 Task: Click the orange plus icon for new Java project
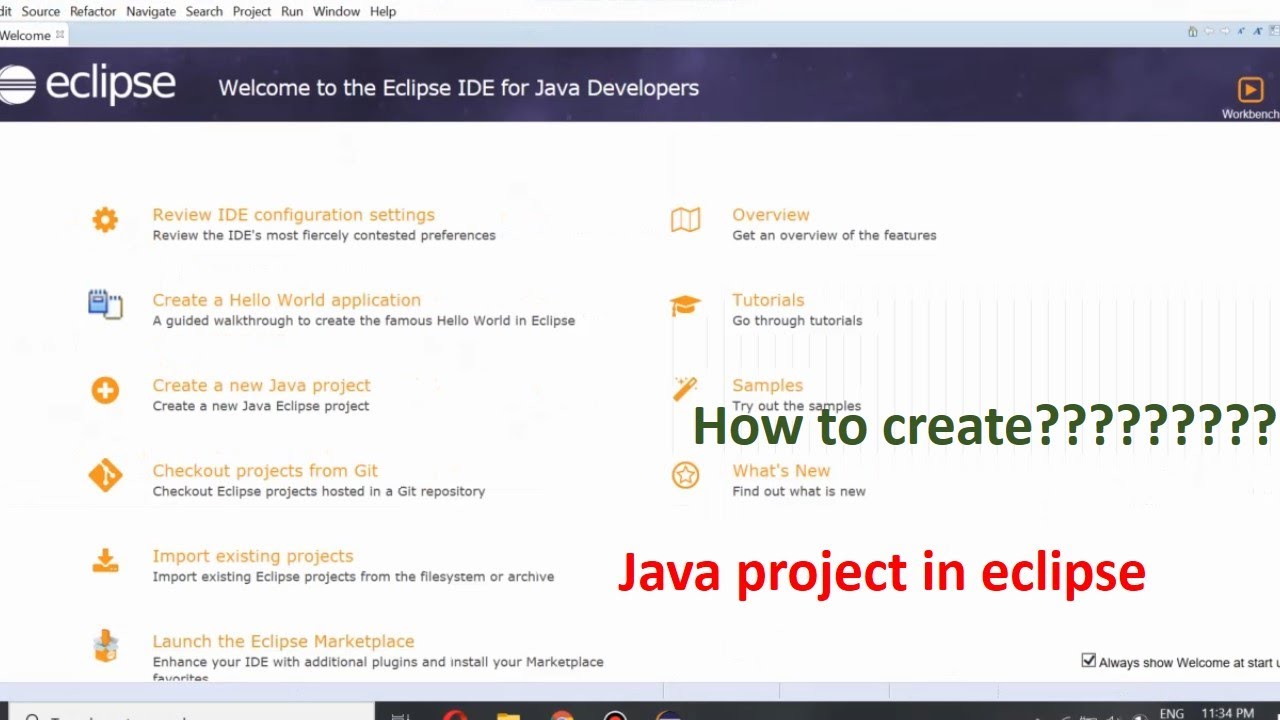point(105,390)
